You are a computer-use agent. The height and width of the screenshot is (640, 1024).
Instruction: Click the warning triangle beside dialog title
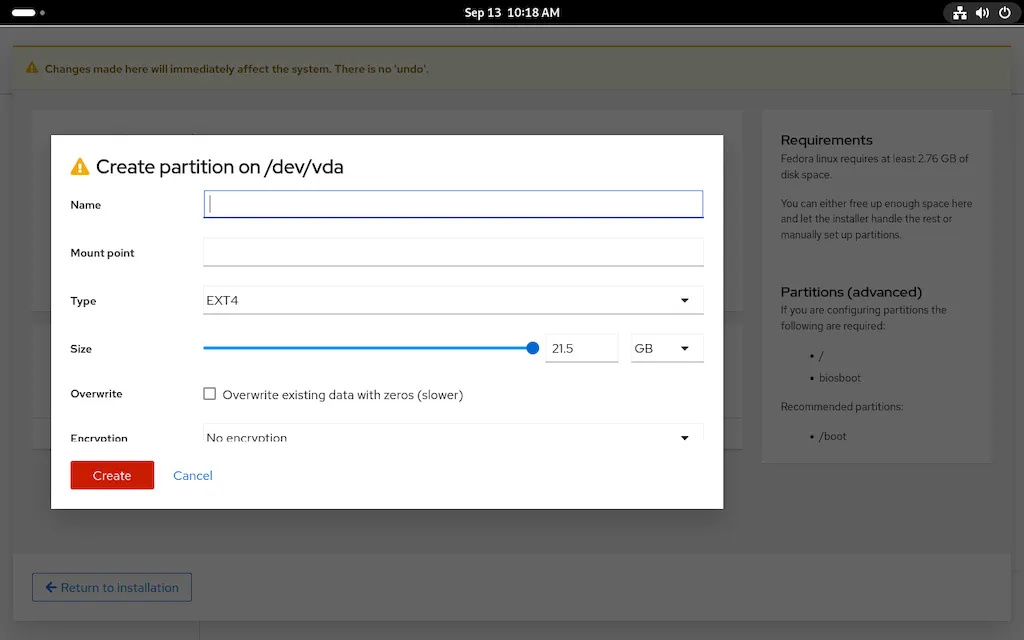pos(80,167)
